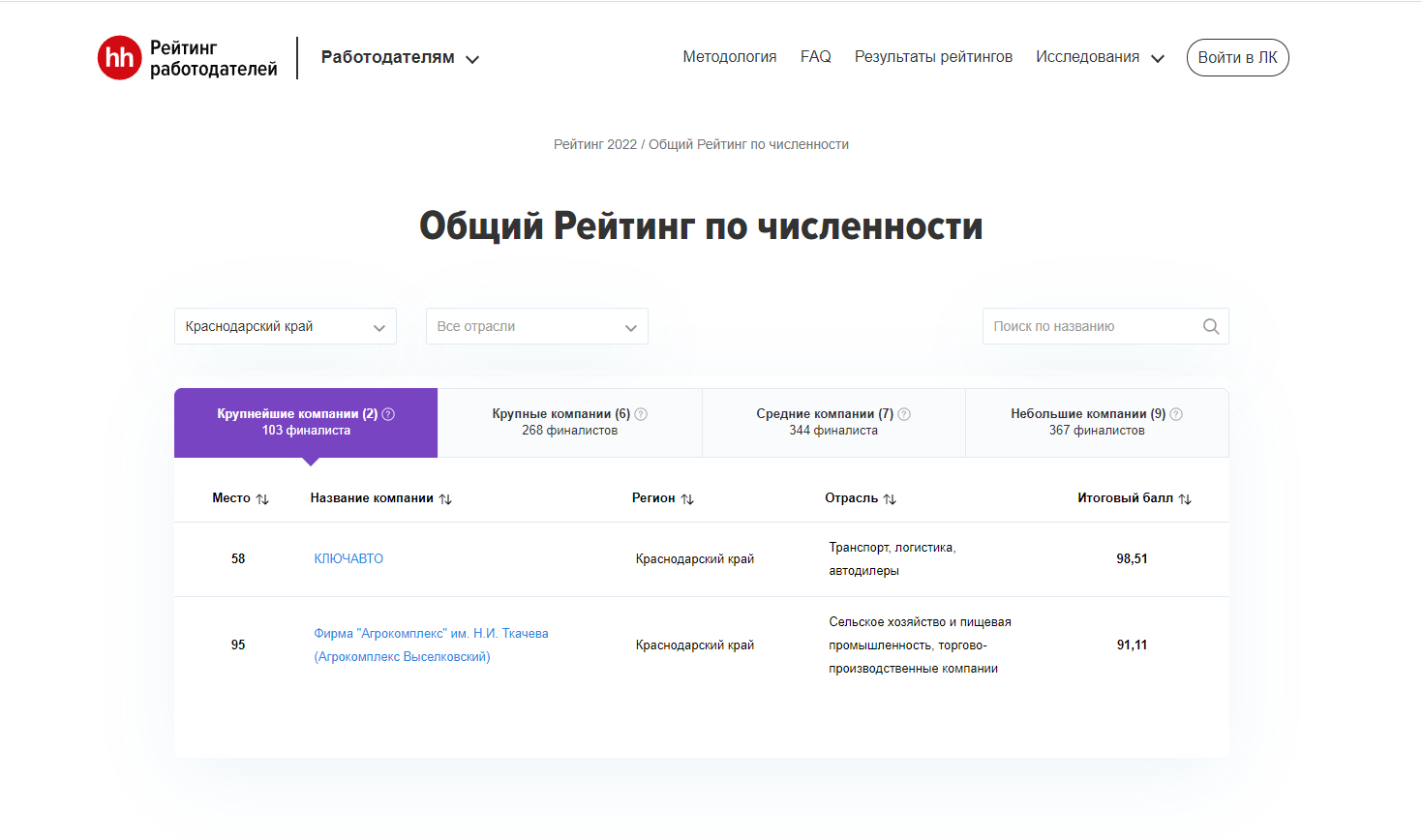The image size is (1422, 840).
Task: Open help icon for Крупные компании
Action: click(641, 414)
